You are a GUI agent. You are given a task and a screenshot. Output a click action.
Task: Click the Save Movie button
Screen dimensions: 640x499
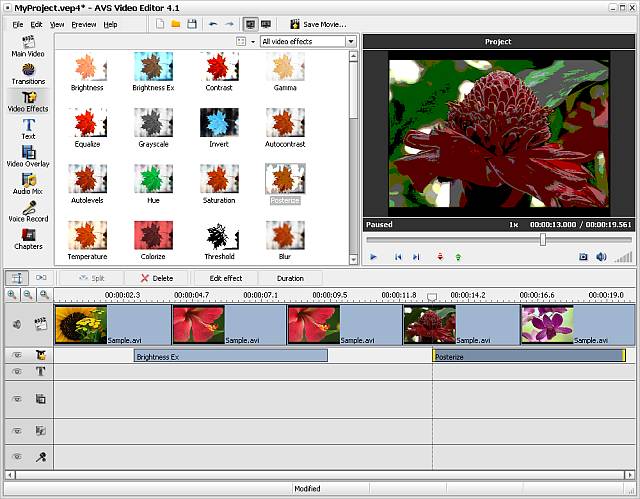click(318, 24)
